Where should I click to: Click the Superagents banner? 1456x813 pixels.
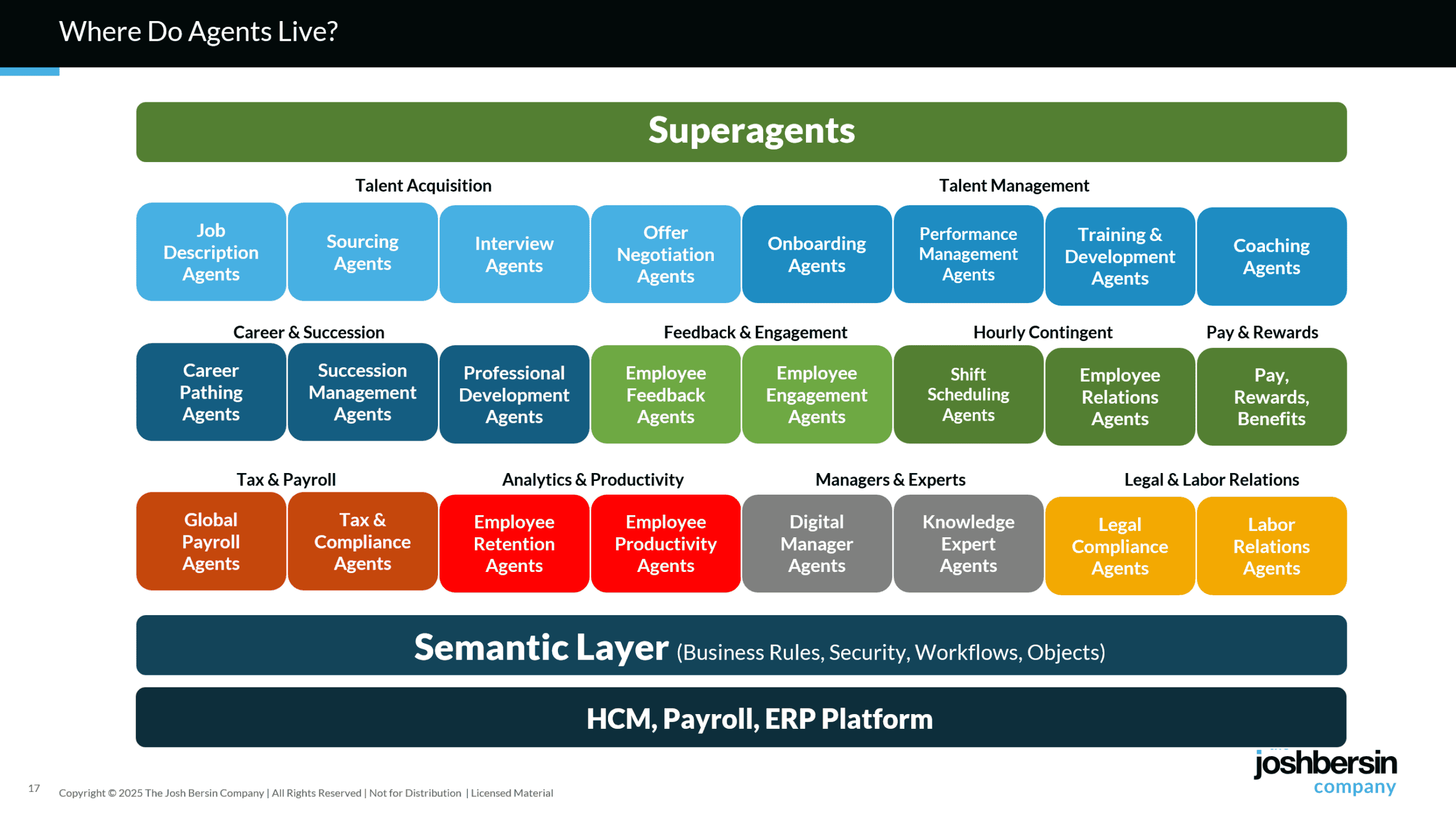(x=751, y=131)
